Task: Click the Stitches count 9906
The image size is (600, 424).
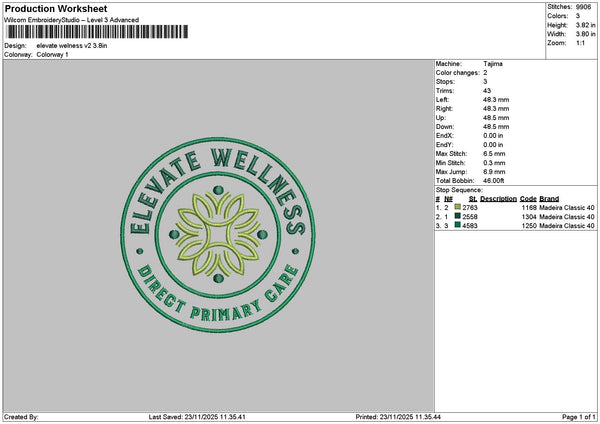Action: (583, 7)
